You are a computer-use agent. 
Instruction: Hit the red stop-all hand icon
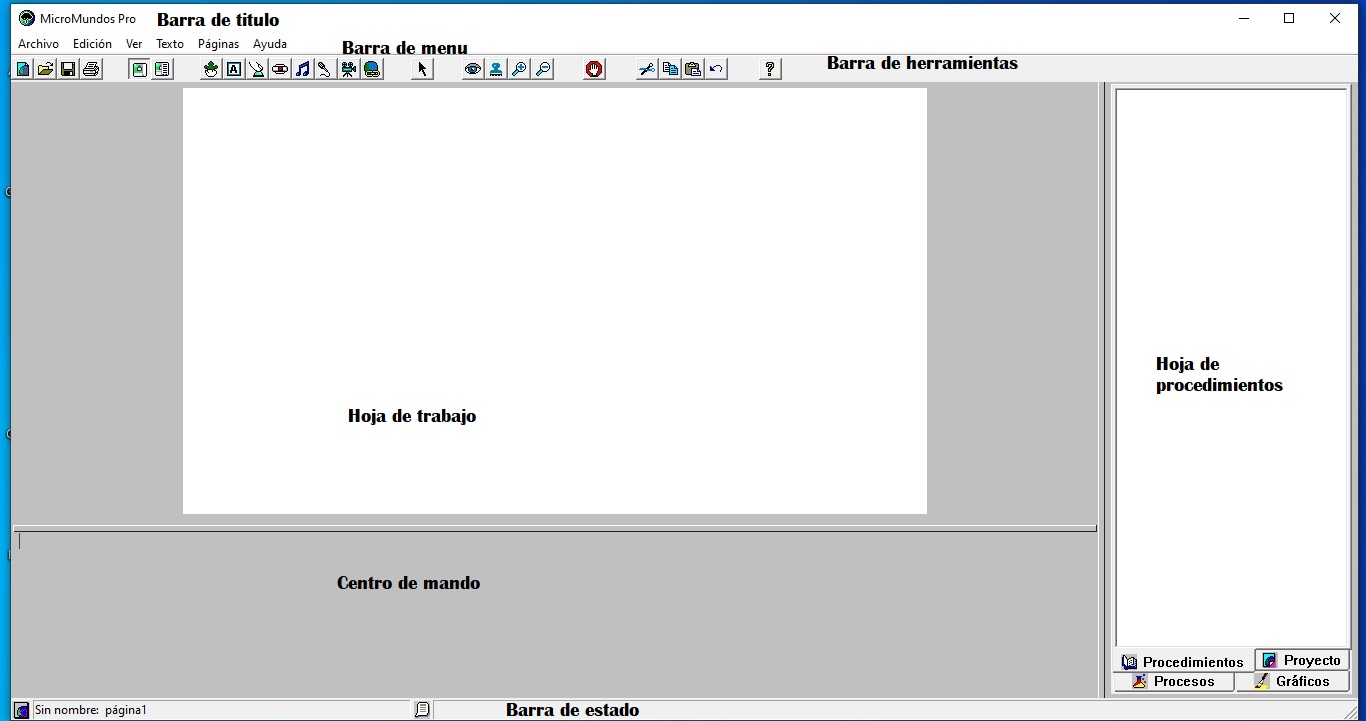pyautogui.click(x=594, y=69)
